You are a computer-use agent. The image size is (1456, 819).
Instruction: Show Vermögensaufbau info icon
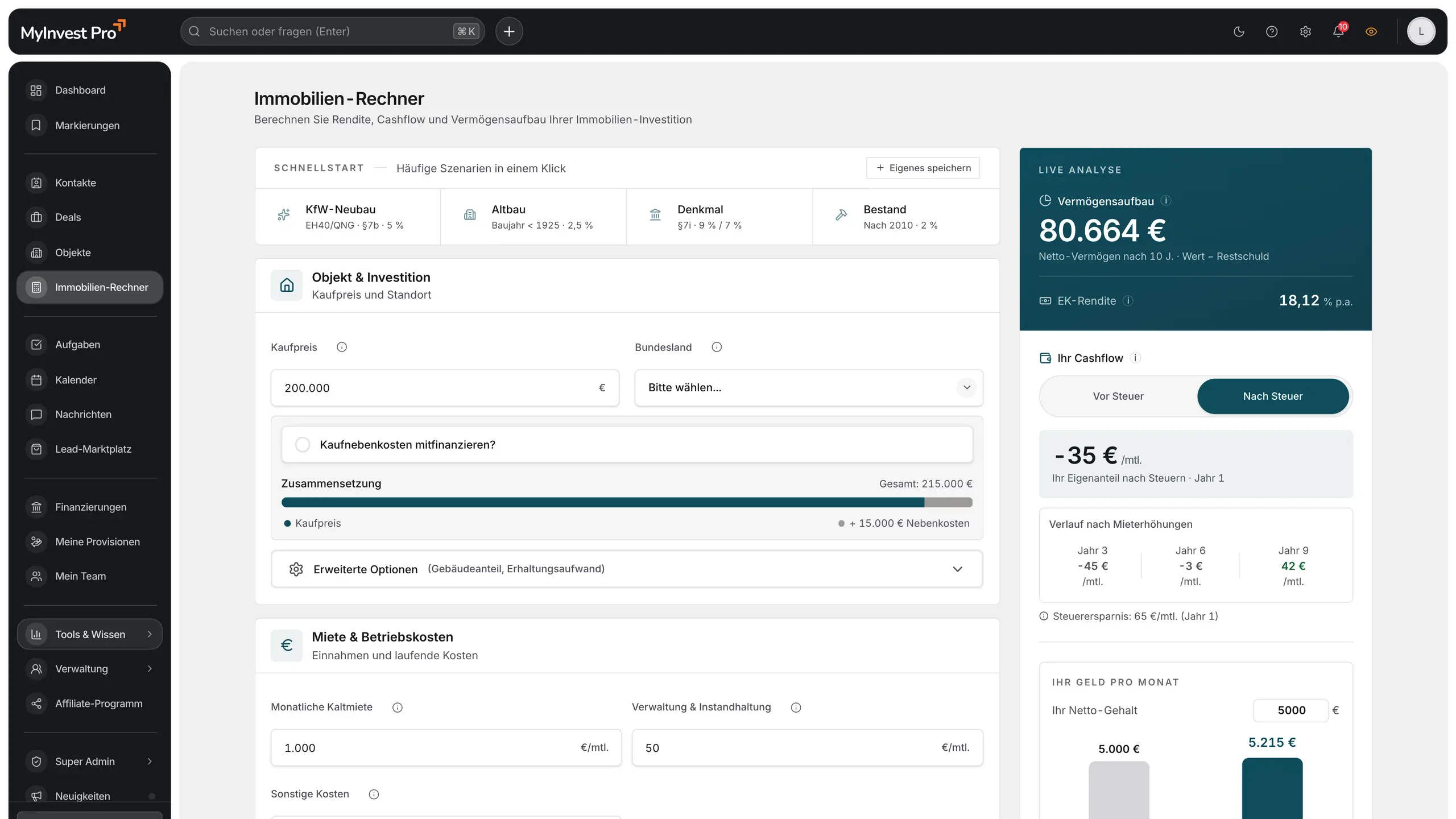click(x=1166, y=201)
